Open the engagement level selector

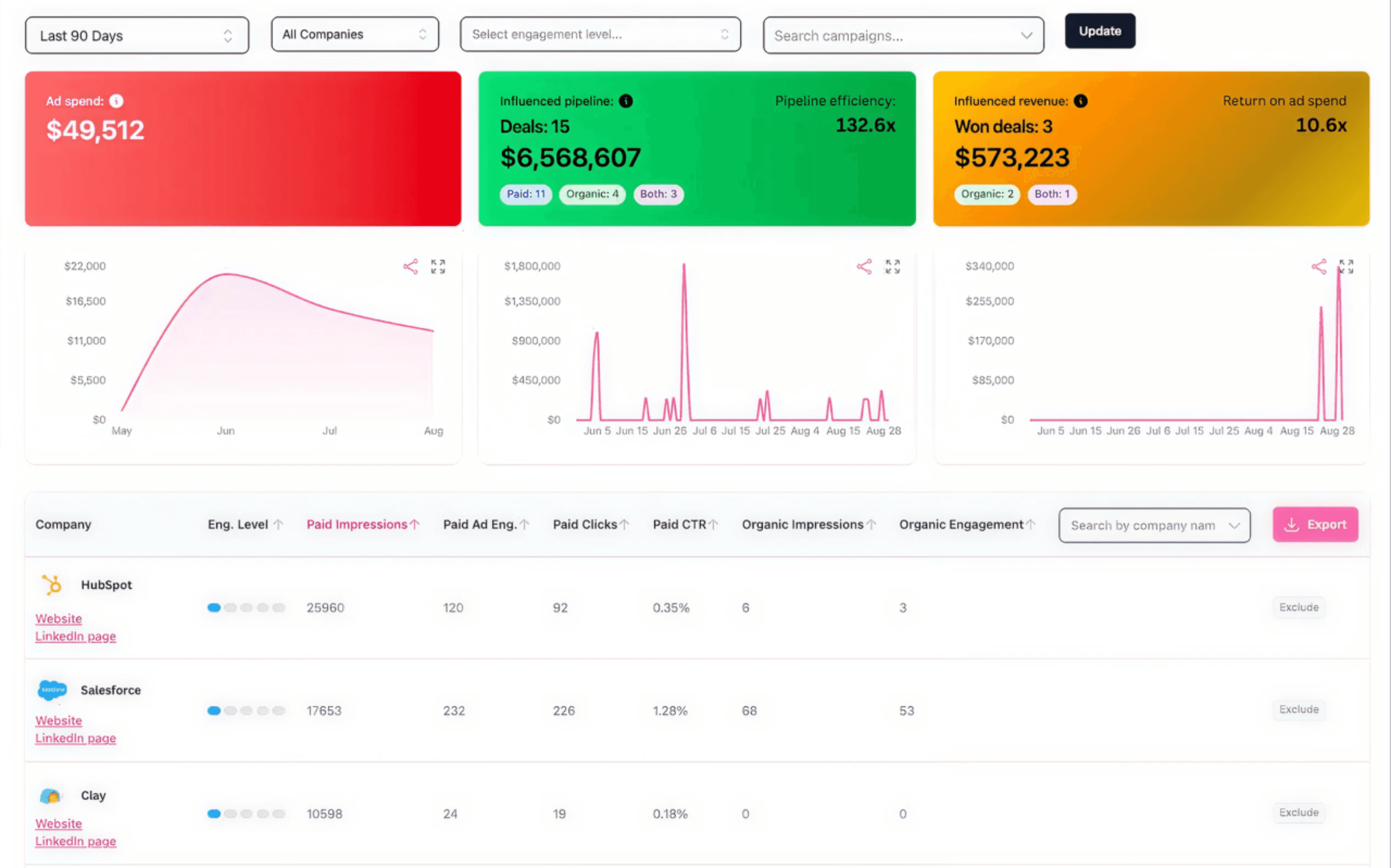[x=600, y=34]
